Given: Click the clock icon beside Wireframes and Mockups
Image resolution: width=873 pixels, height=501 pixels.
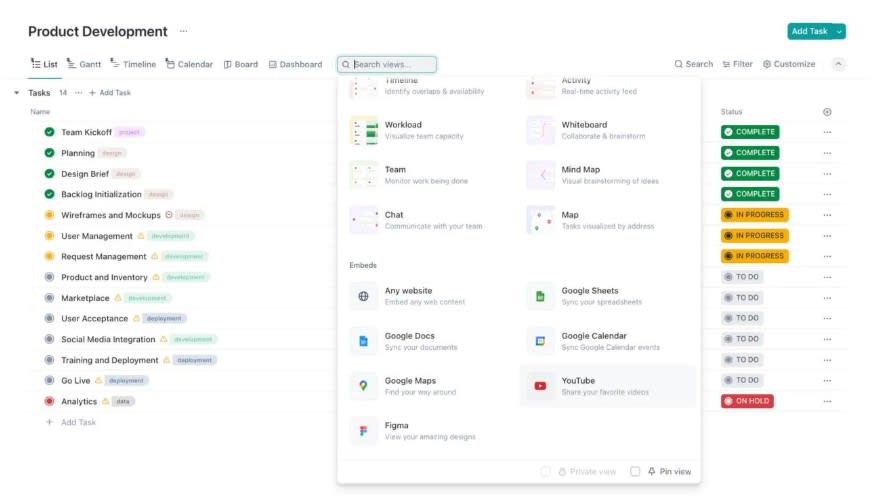Looking at the screenshot, I should coord(169,215).
